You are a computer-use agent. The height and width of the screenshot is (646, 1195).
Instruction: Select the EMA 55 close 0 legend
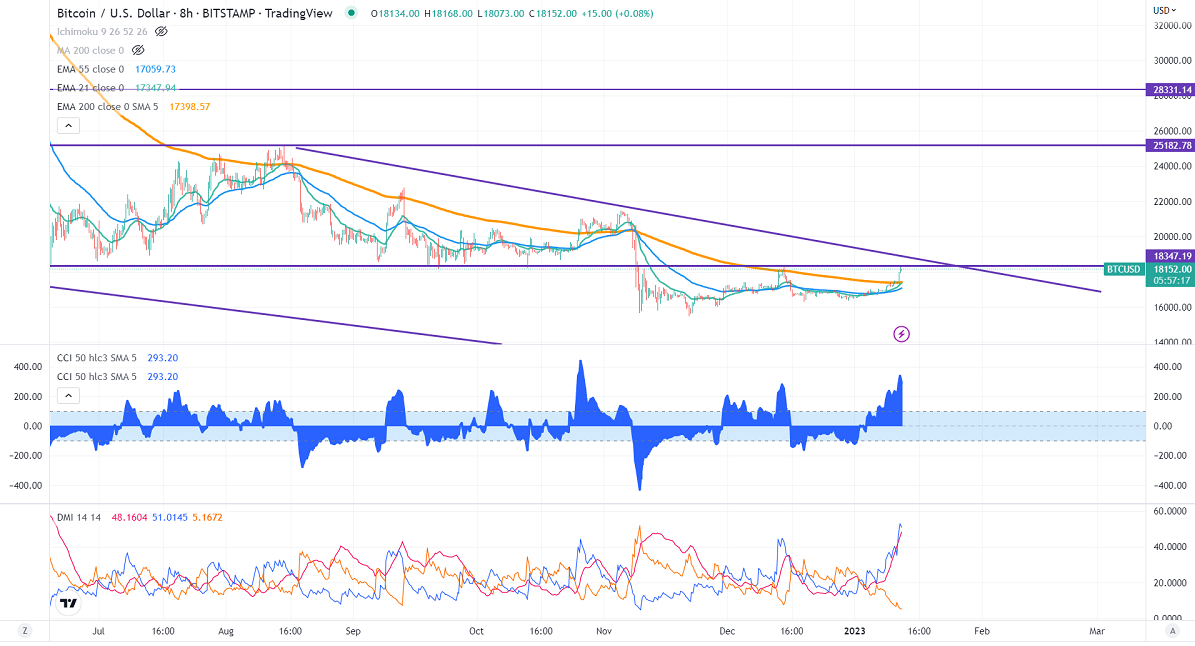tap(90, 69)
